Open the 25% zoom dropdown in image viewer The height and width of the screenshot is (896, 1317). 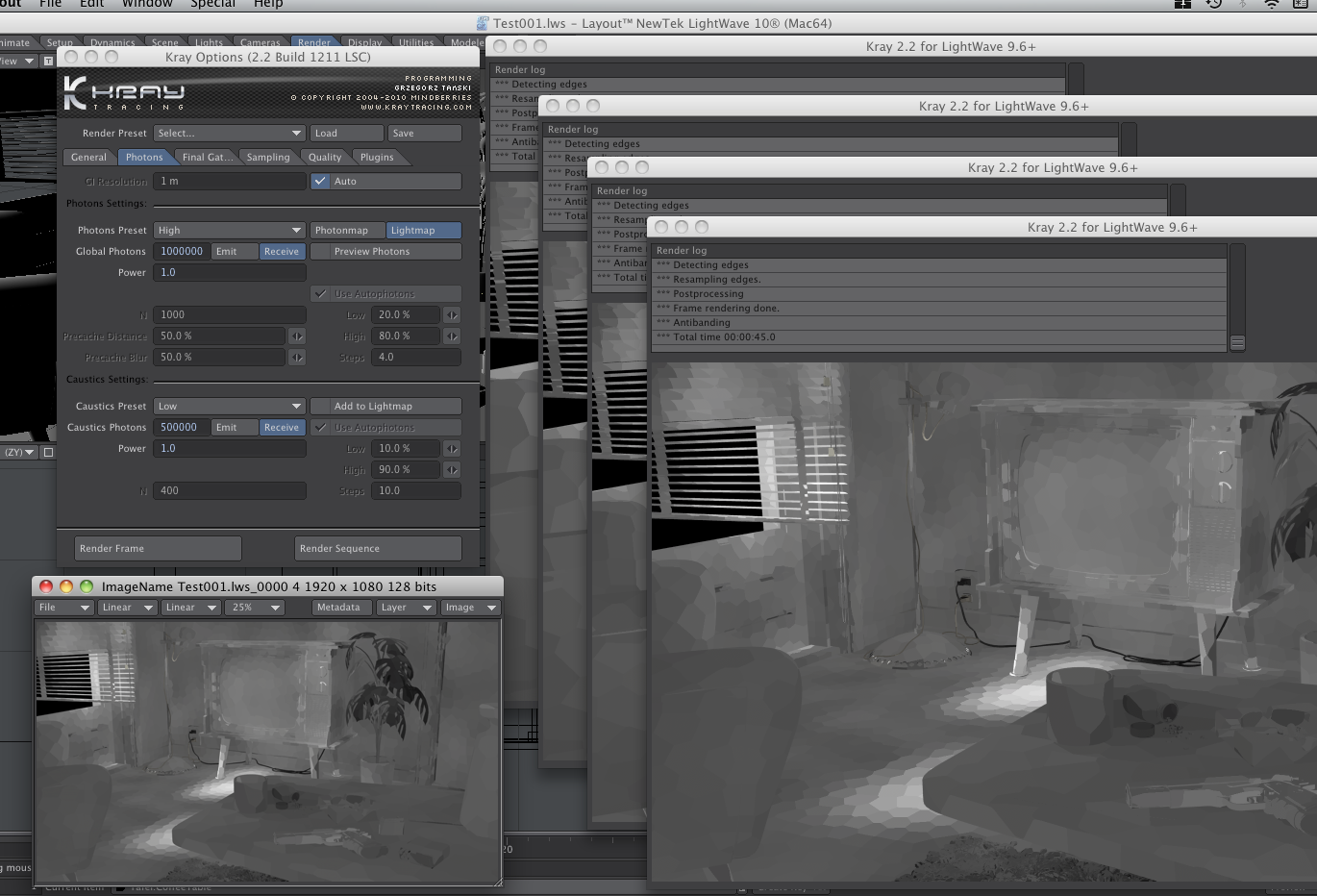pyautogui.click(x=254, y=608)
